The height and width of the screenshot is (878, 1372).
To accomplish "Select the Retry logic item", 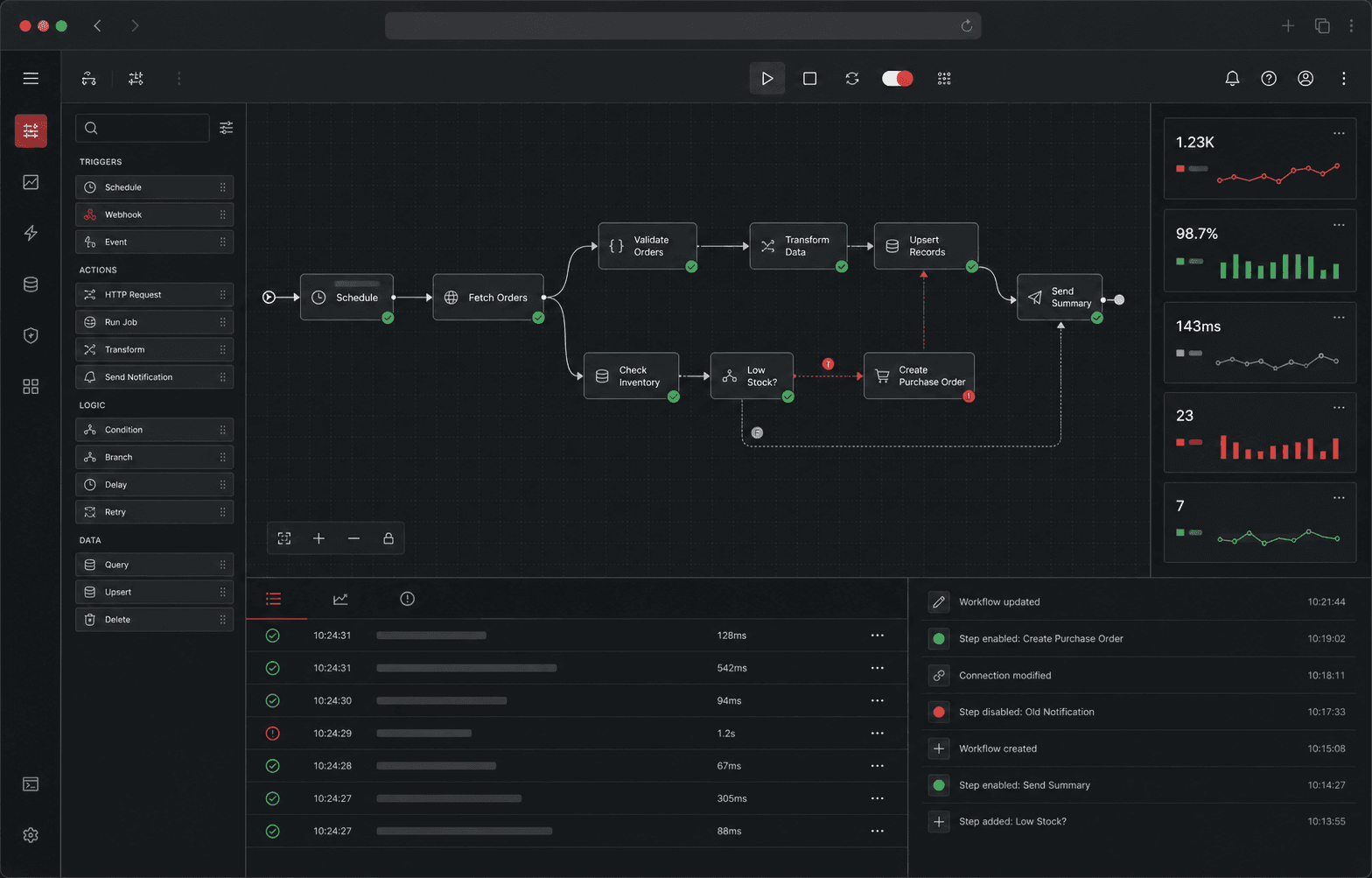I will (155, 512).
